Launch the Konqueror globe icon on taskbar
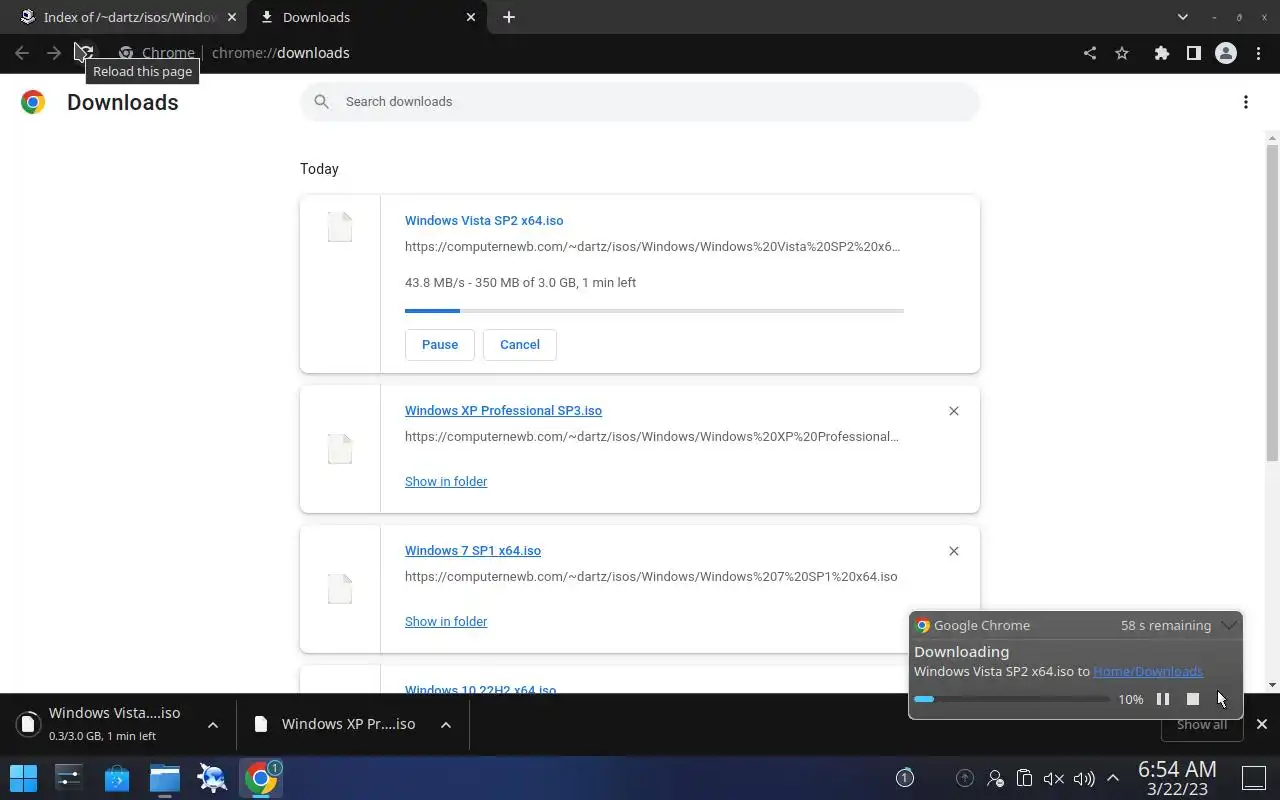 click(213, 777)
